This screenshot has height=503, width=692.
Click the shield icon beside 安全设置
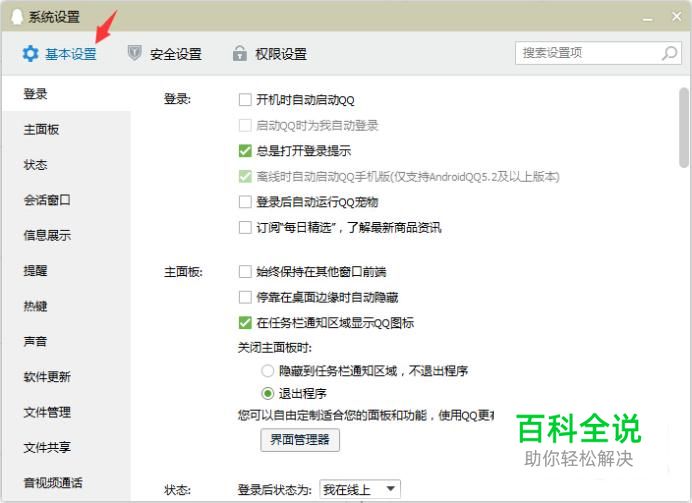coord(135,53)
